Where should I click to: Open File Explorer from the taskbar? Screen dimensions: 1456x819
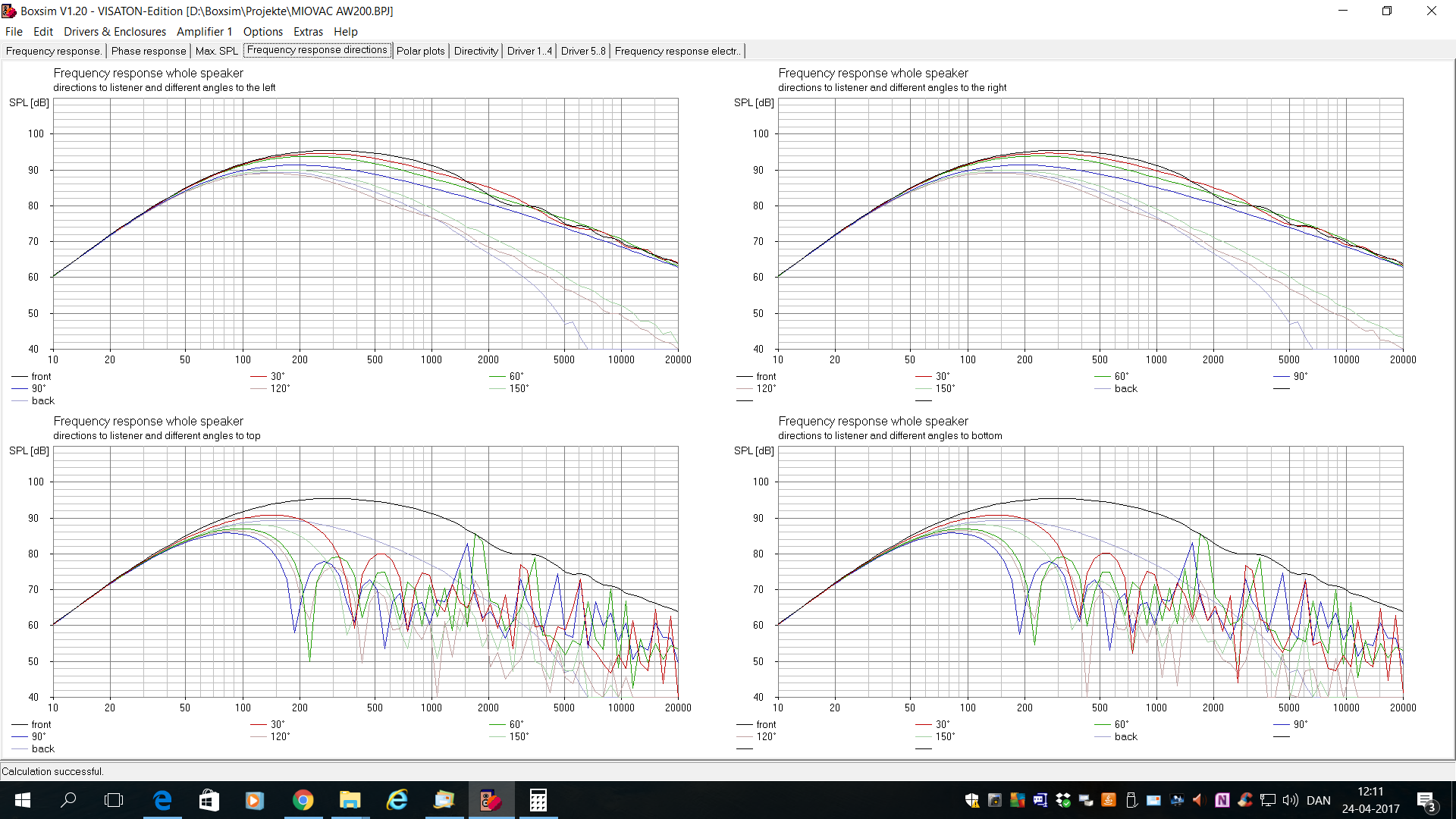click(x=350, y=800)
